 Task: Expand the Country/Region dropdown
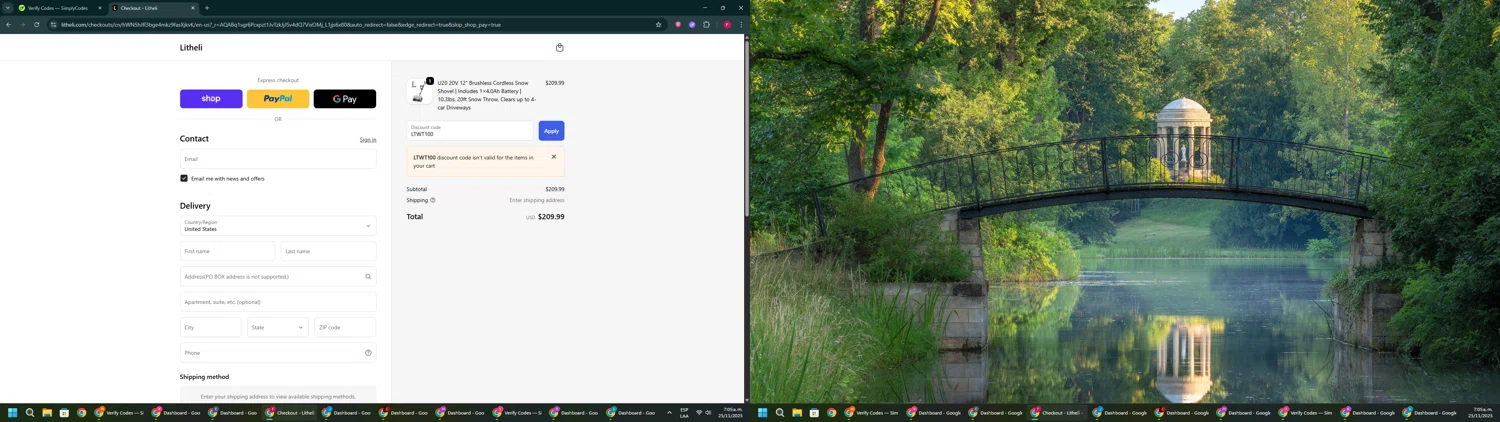[x=278, y=226]
